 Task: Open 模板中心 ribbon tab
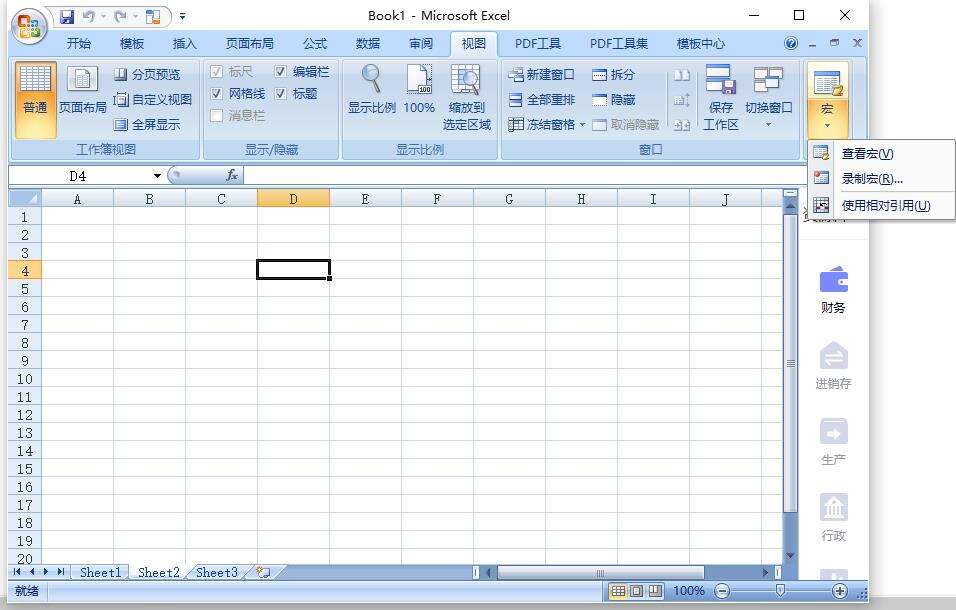coord(701,43)
